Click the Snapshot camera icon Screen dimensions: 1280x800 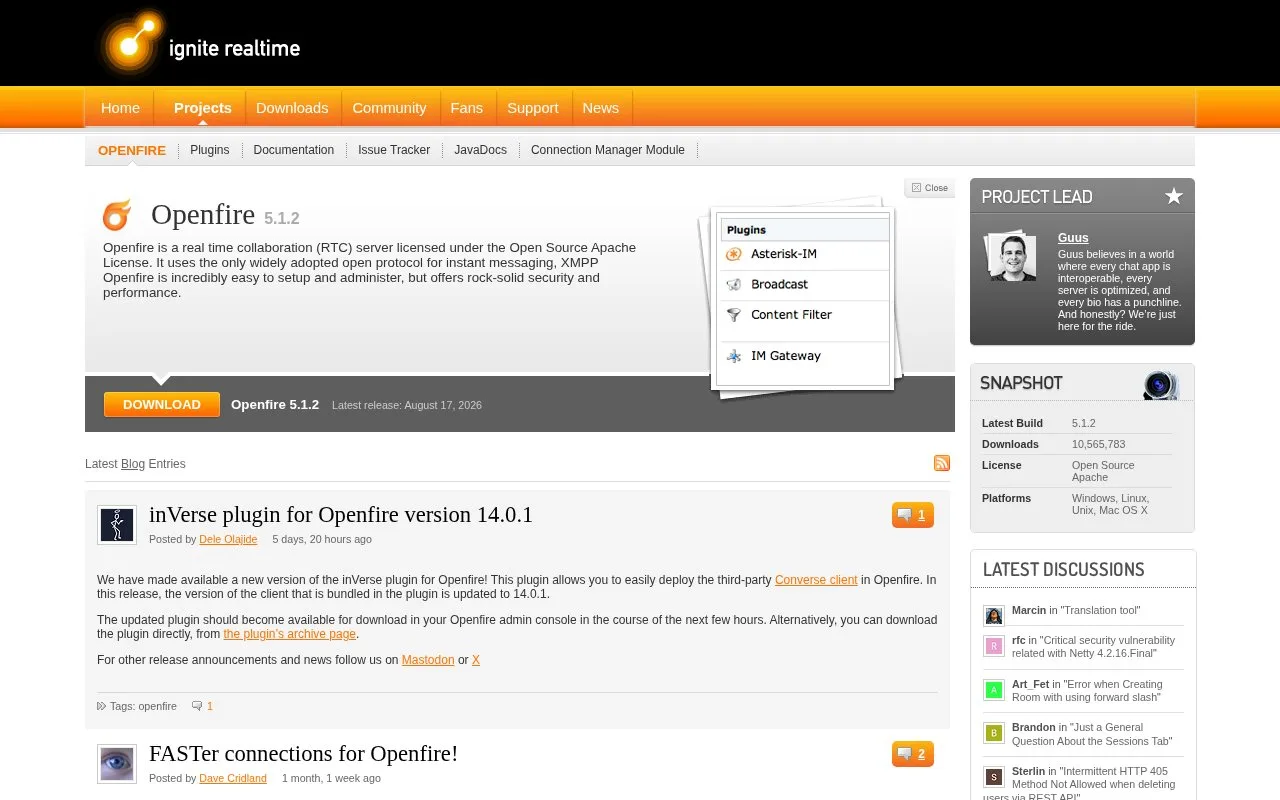pyautogui.click(x=1160, y=384)
